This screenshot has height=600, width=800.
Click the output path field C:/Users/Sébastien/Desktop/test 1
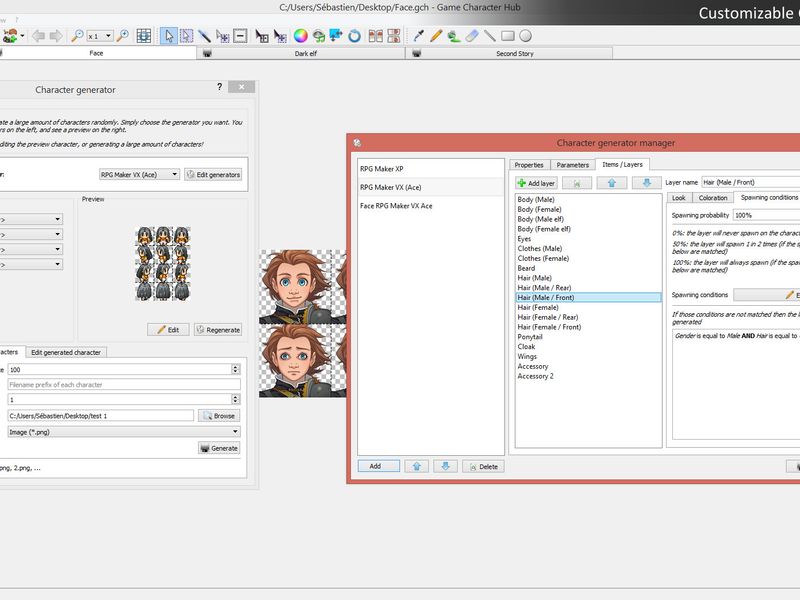(x=101, y=416)
